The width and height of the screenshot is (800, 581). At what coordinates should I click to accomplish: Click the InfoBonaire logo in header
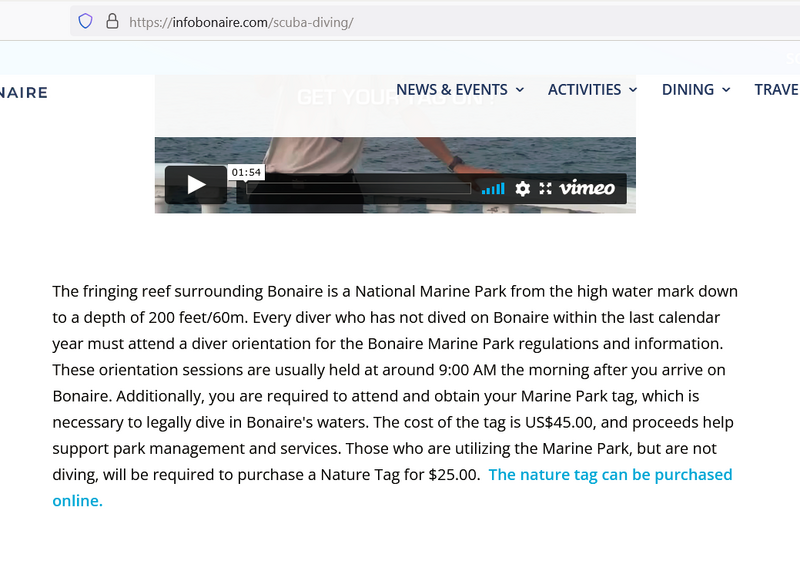click(24, 93)
